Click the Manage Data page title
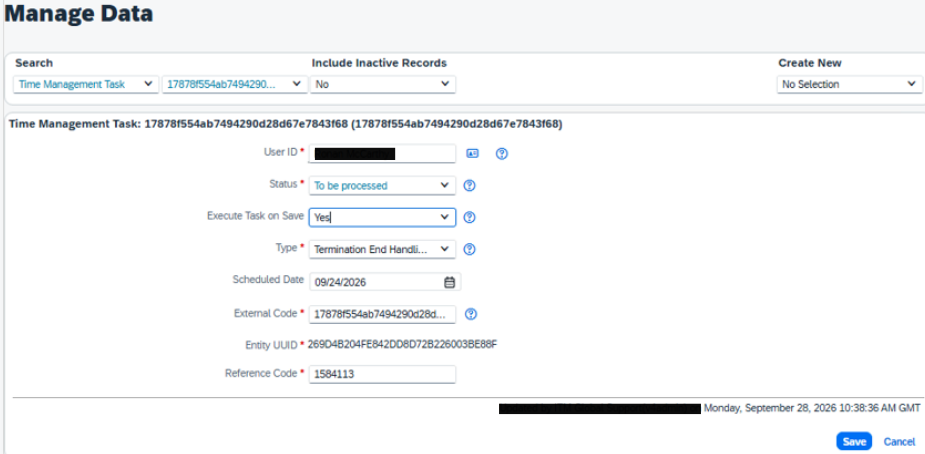The image size is (925, 454). (78, 13)
